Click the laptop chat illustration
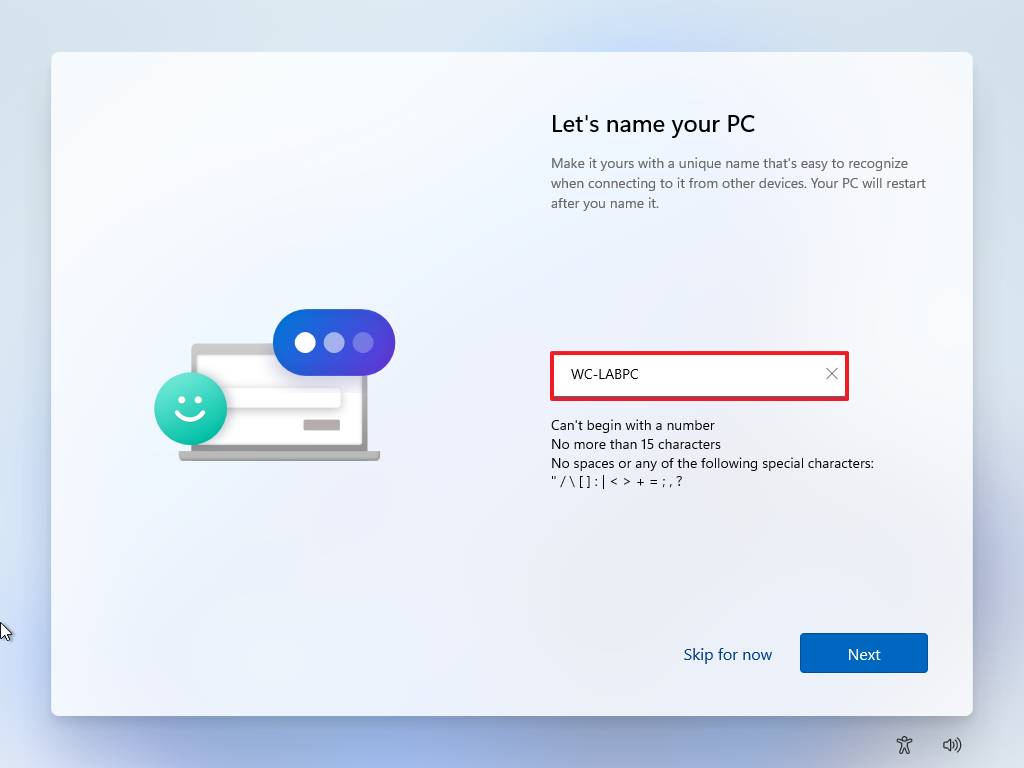The image size is (1024, 768). pyautogui.click(x=274, y=385)
